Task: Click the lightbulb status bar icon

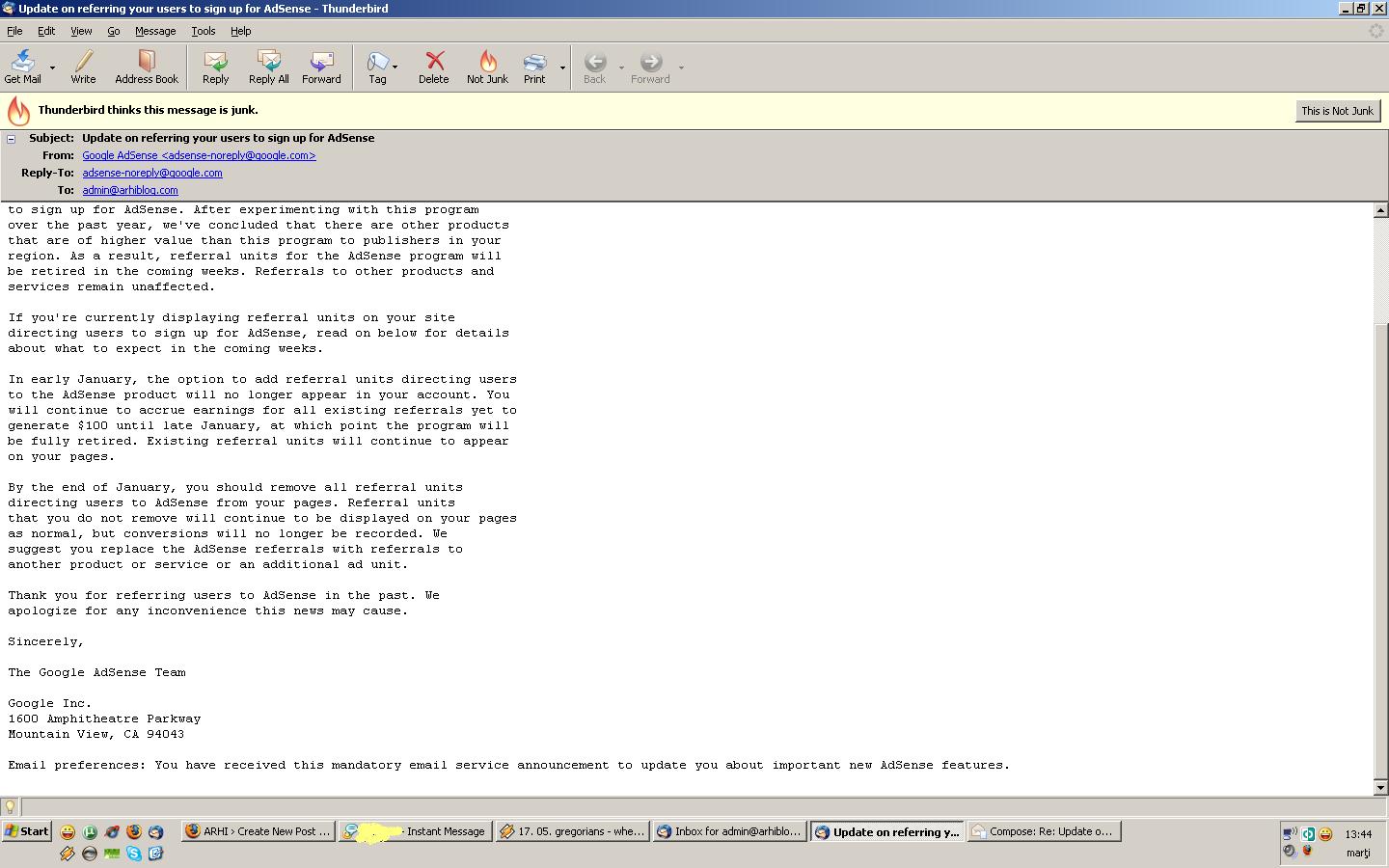Action: (10, 806)
